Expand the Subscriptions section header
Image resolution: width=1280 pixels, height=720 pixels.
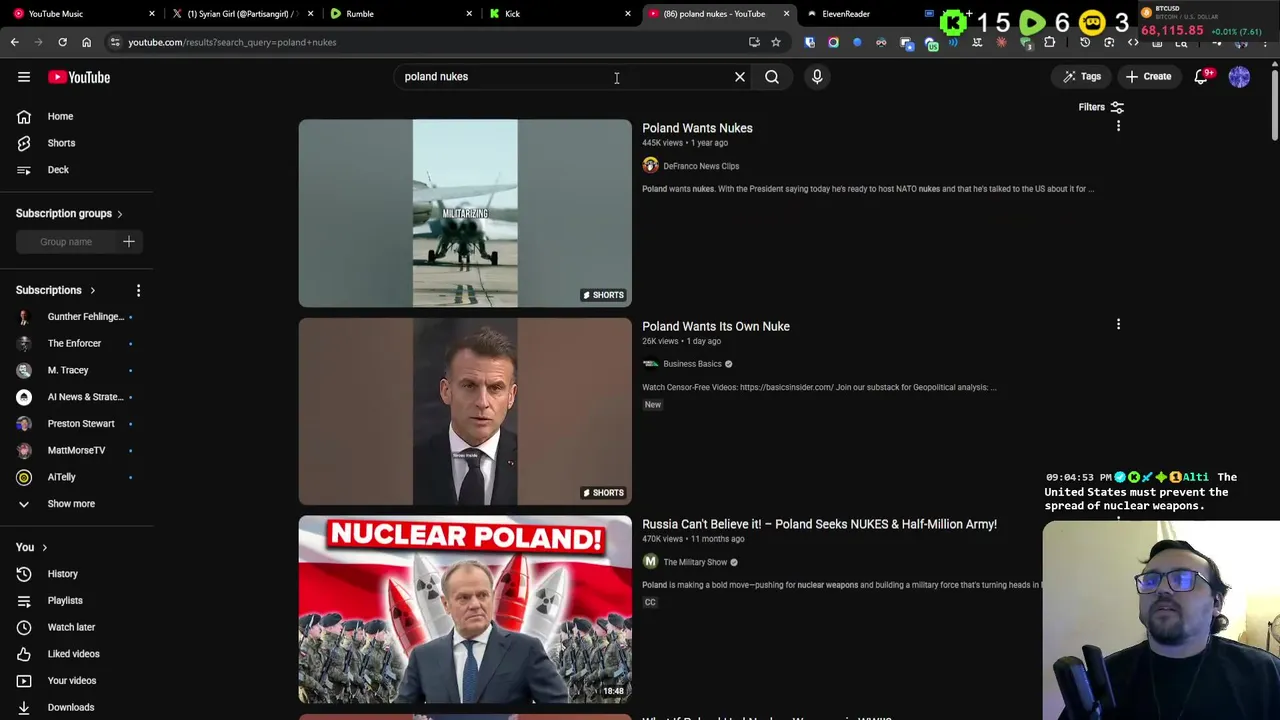56,290
